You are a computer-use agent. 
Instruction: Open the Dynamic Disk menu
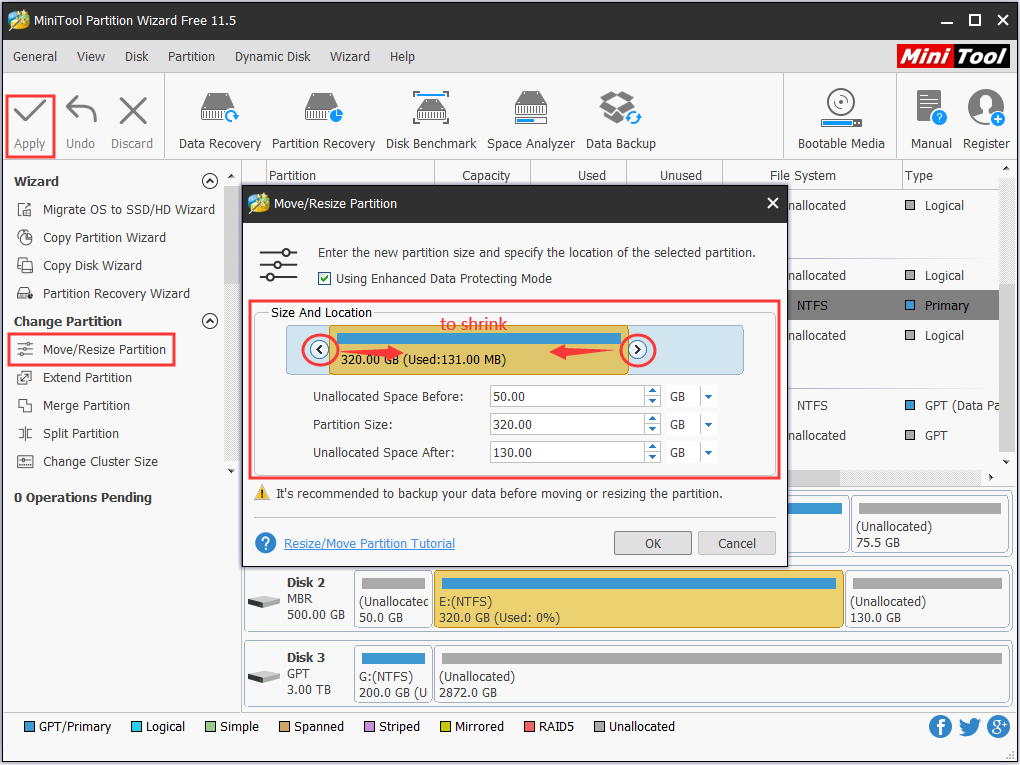pos(273,57)
